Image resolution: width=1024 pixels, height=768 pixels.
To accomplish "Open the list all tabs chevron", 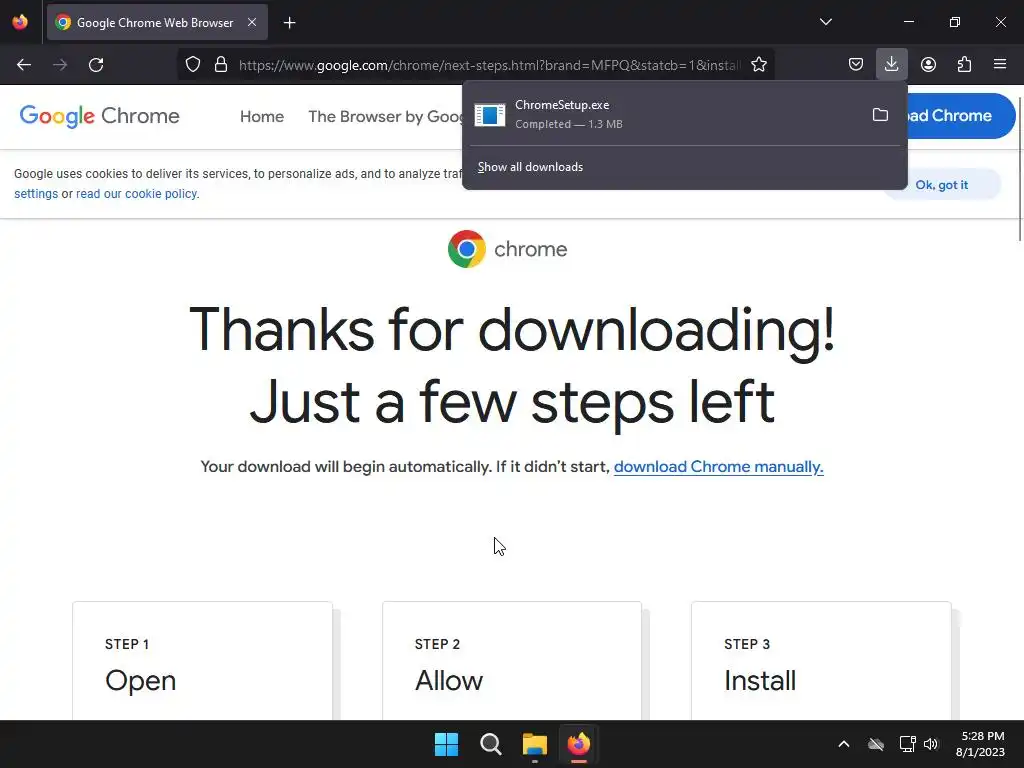I will 825,22.
